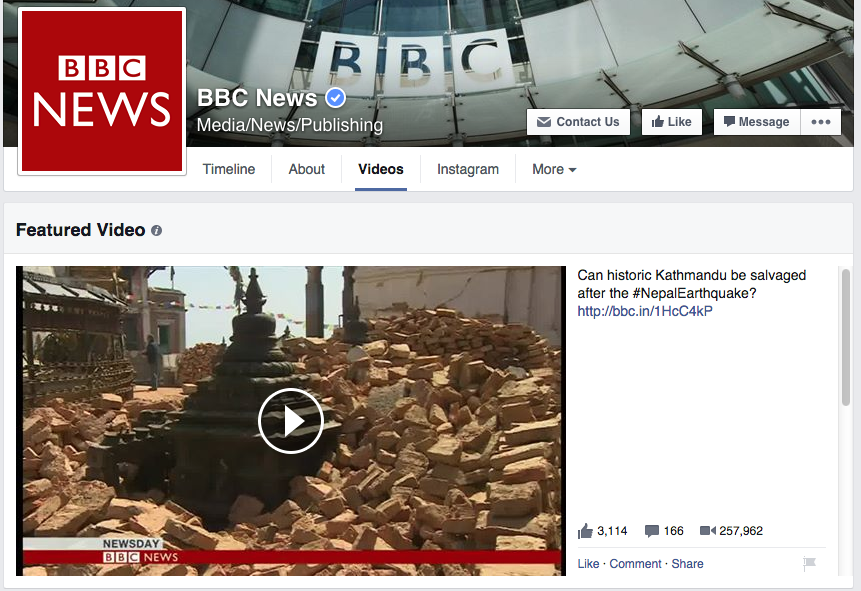Click the Share link under the video

coord(687,564)
